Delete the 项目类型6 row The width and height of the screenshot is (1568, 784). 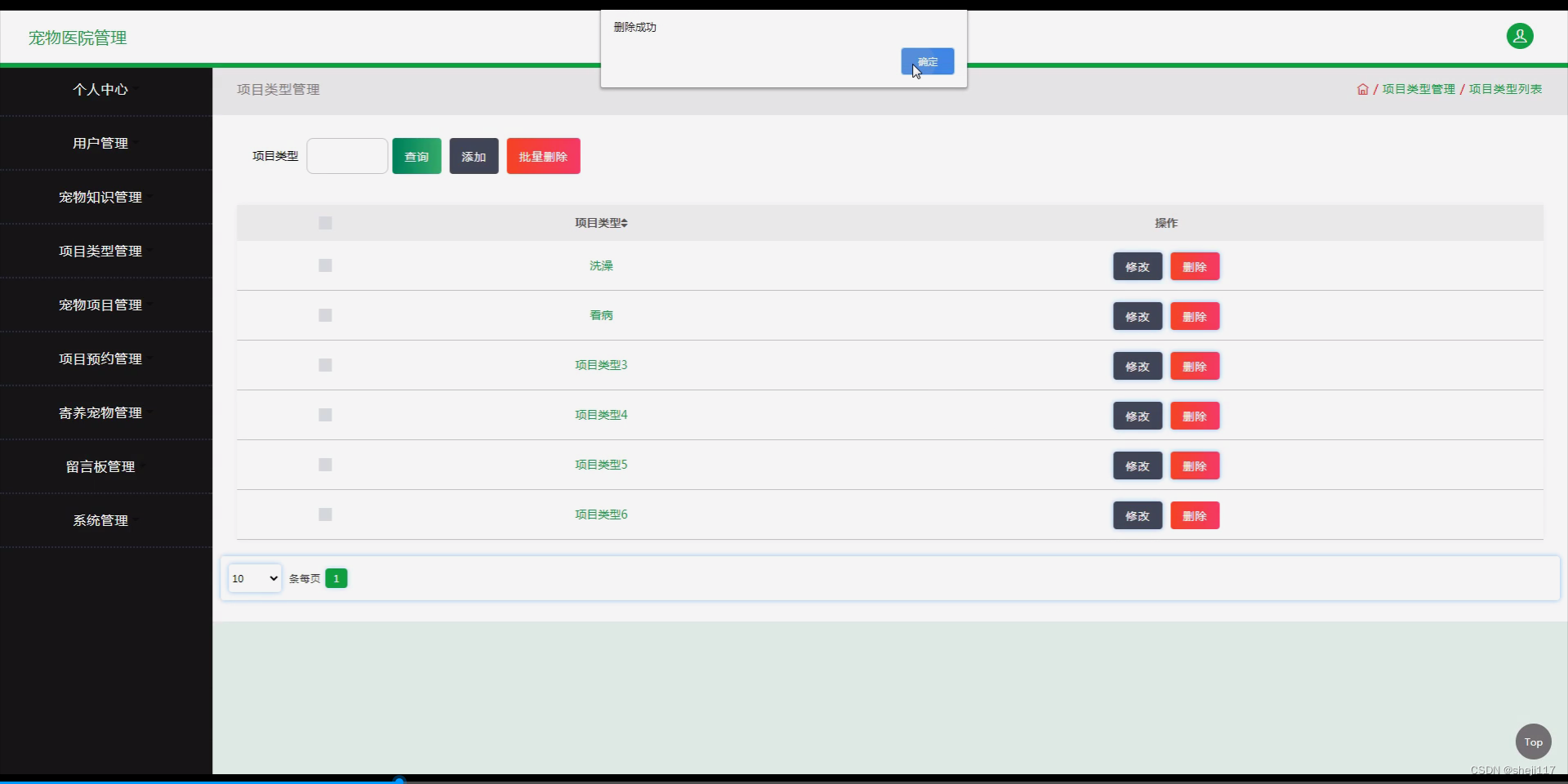1194,515
